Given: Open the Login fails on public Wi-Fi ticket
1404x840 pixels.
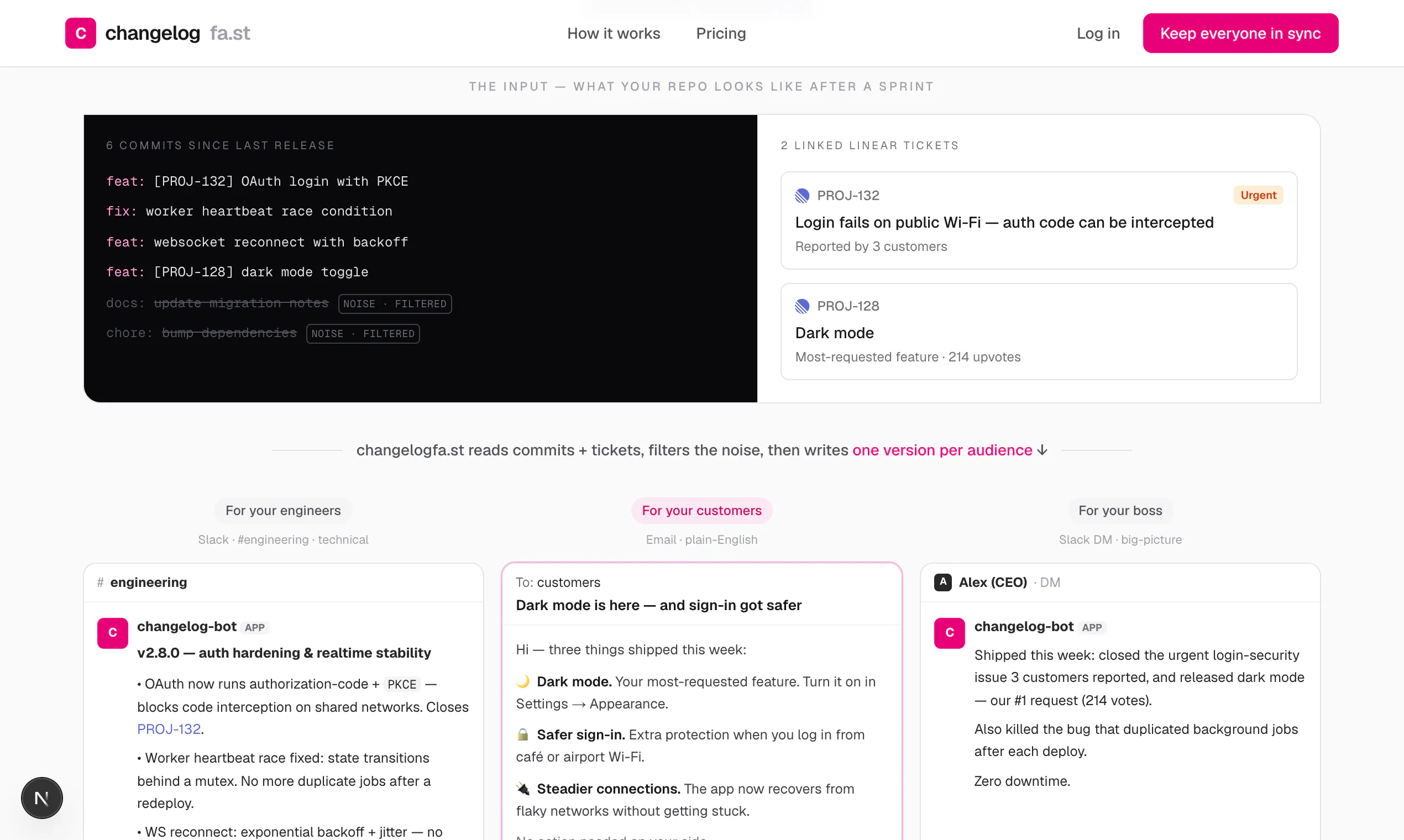Looking at the screenshot, I should (x=1004, y=223).
